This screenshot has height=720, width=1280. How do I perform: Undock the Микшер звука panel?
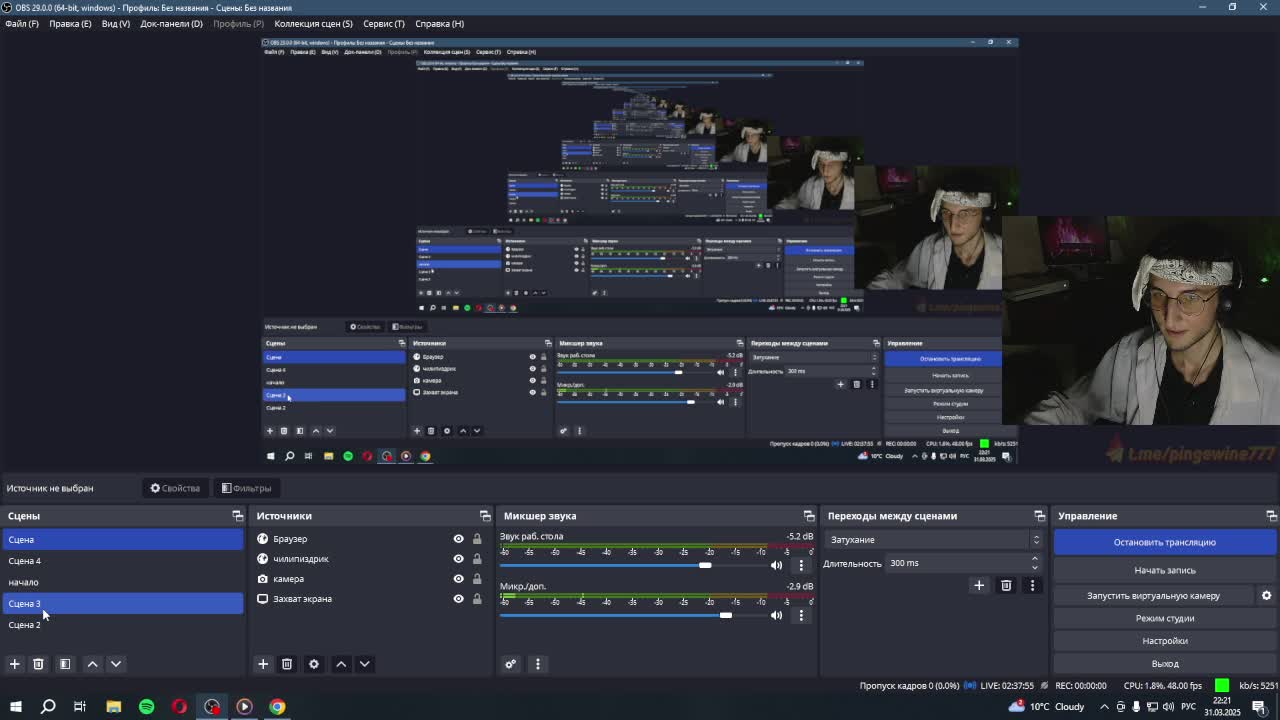[x=809, y=516]
